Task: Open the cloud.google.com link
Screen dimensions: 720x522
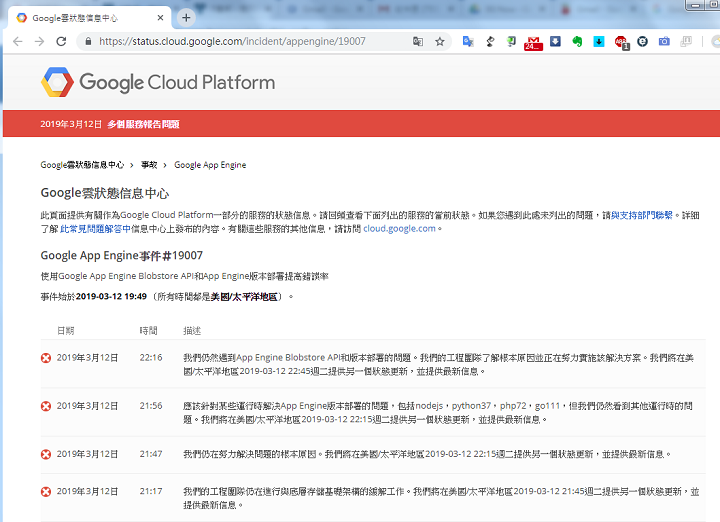Action: pyautogui.click(x=399, y=228)
